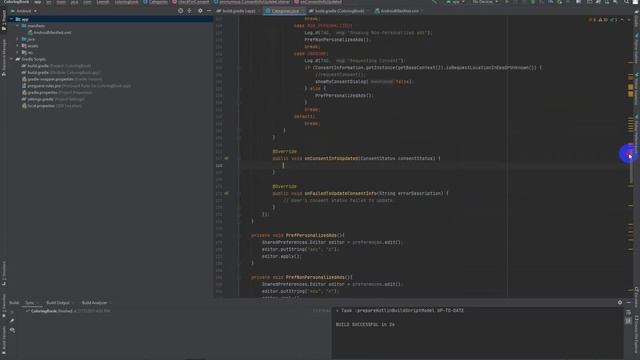
Task: Click the Make Project hammer icon
Action: (435, 2)
